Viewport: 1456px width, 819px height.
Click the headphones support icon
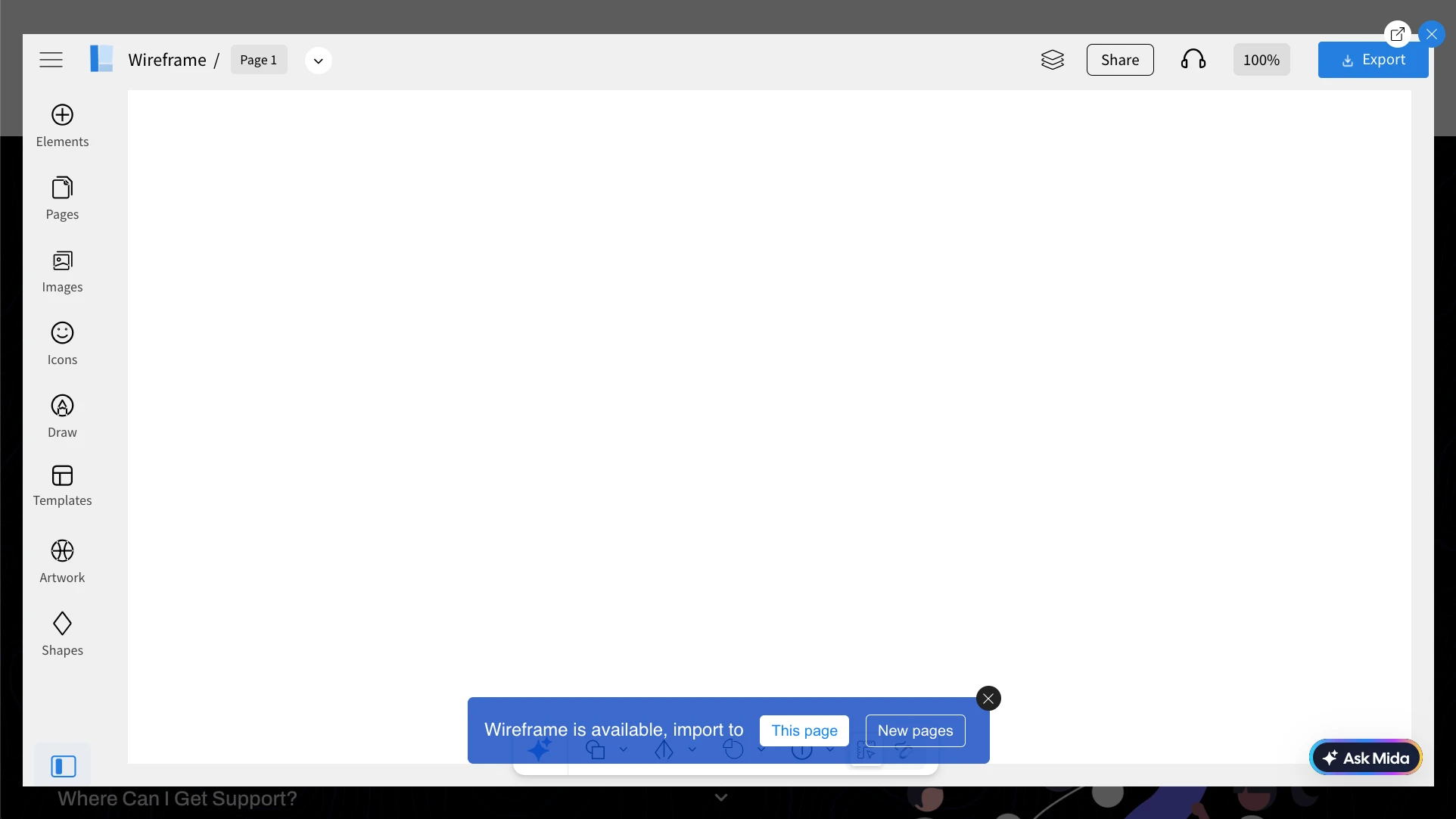(1193, 60)
